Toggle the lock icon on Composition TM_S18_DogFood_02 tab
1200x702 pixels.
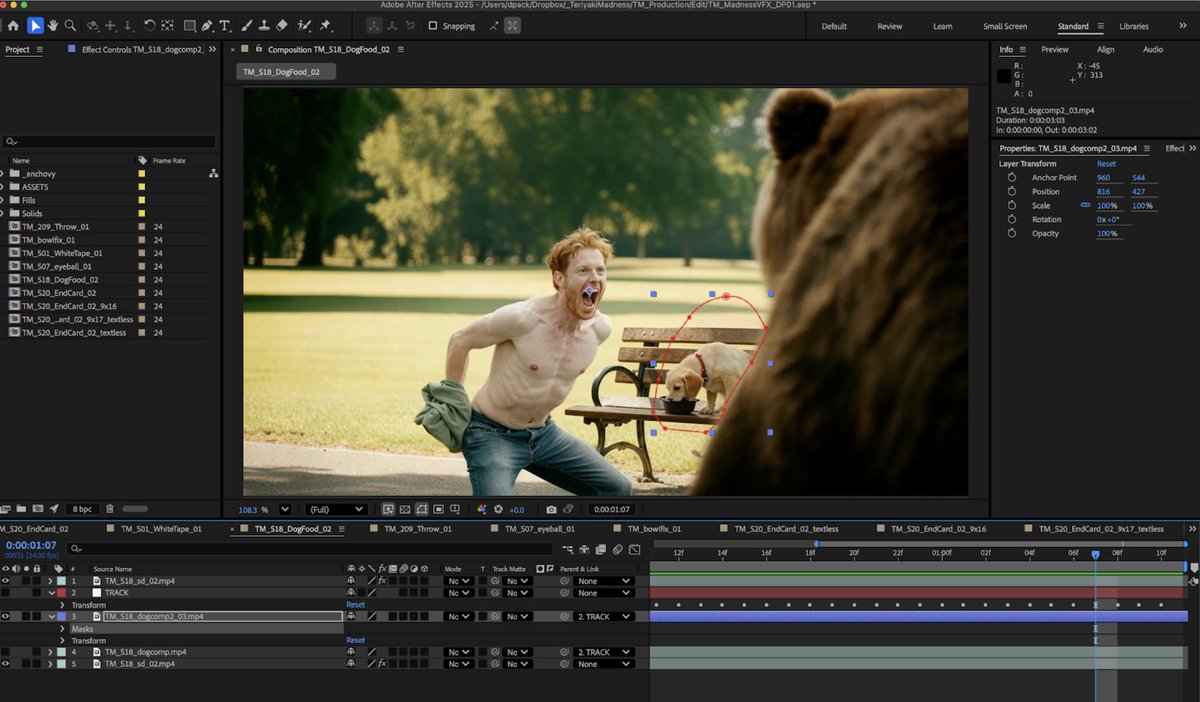point(258,49)
